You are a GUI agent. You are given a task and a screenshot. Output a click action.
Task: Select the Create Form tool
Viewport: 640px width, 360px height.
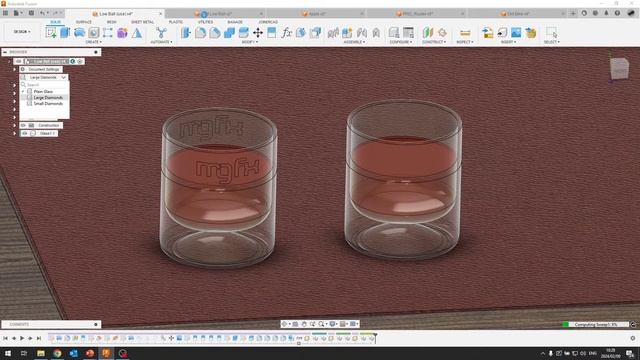122,33
